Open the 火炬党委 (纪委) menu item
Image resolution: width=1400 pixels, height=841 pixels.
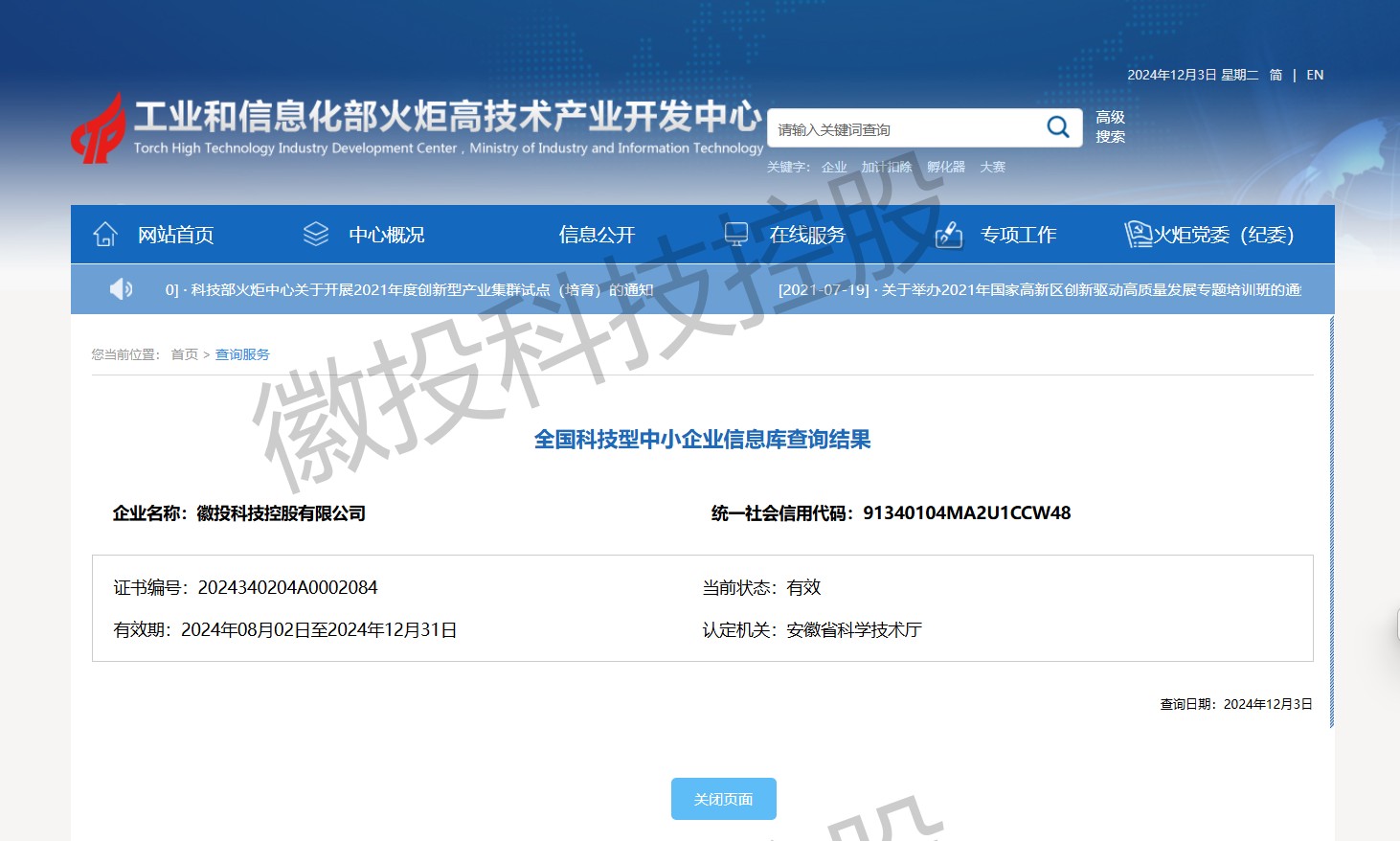click(x=1224, y=235)
